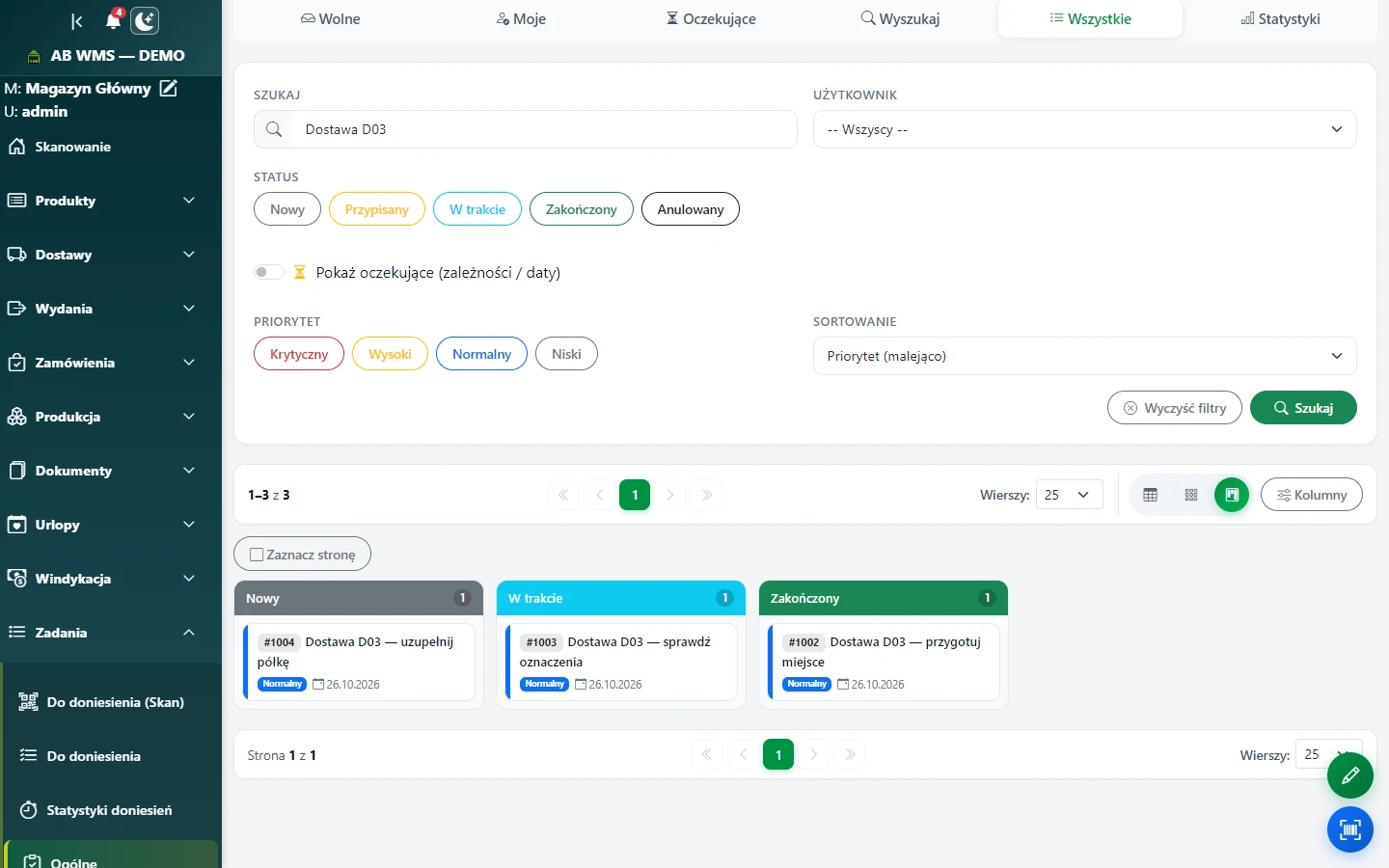Click the Wyczyść filtry button
The height and width of the screenshot is (868, 1389).
pyautogui.click(x=1175, y=408)
